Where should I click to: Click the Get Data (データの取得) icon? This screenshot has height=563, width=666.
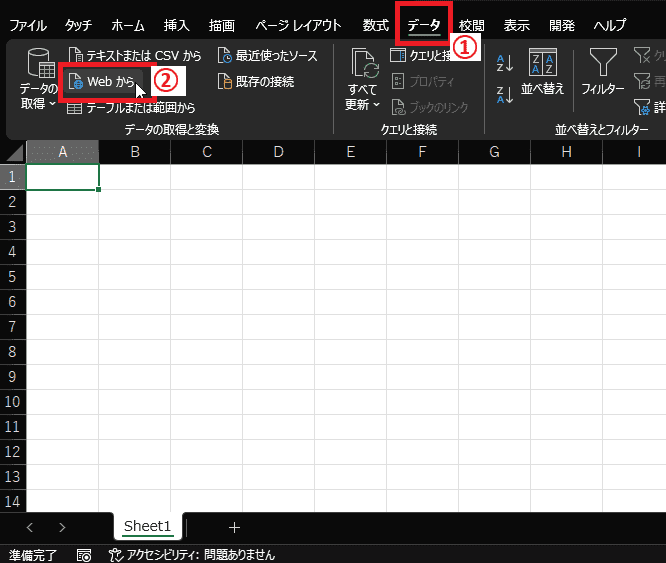[39, 68]
